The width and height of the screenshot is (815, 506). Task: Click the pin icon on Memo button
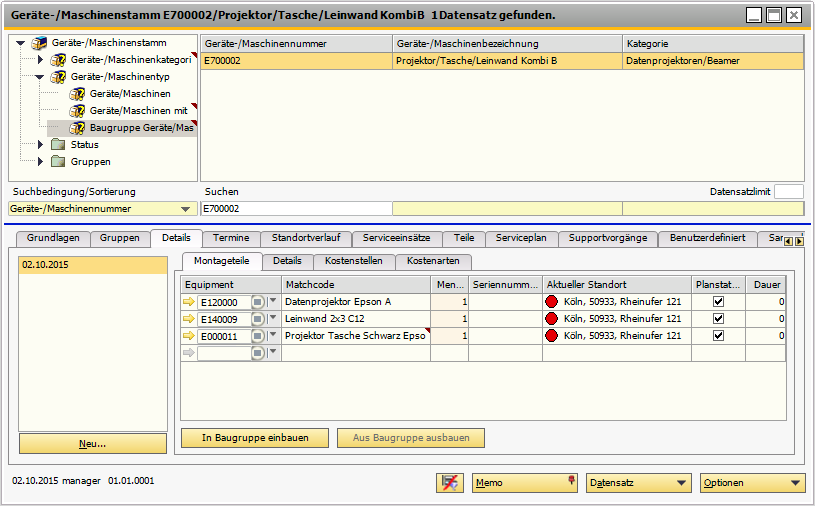point(572,480)
